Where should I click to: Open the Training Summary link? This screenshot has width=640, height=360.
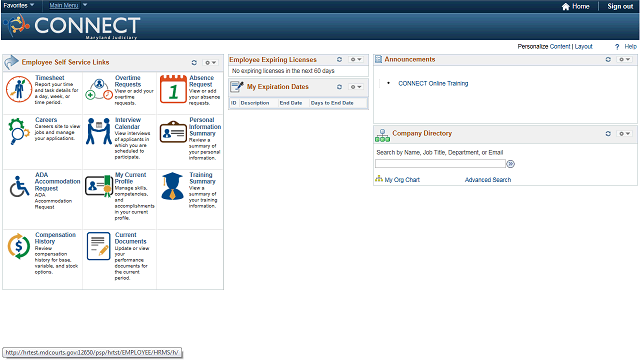pyautogui.click(x=202, y=178)
